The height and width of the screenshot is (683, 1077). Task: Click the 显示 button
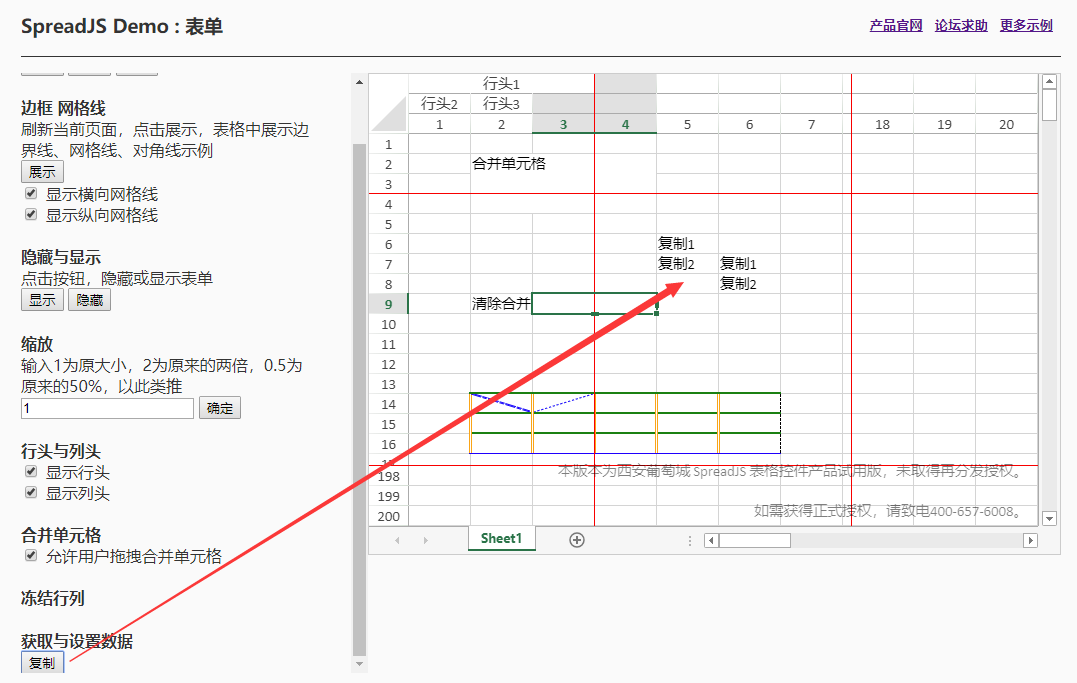(42, 300)
